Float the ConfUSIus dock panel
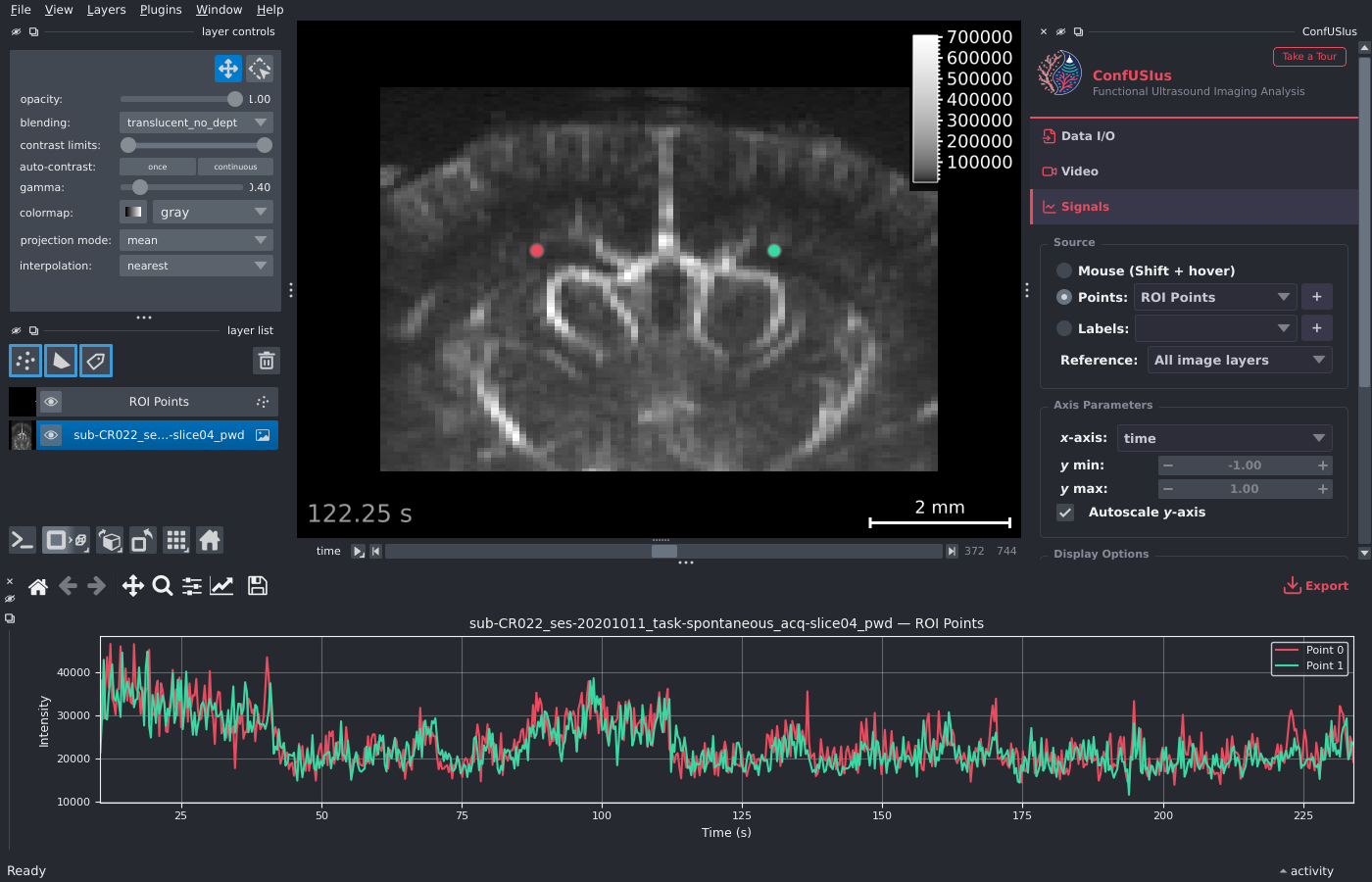Screen dimensions: 1372x882 (x=1078, y=31)
